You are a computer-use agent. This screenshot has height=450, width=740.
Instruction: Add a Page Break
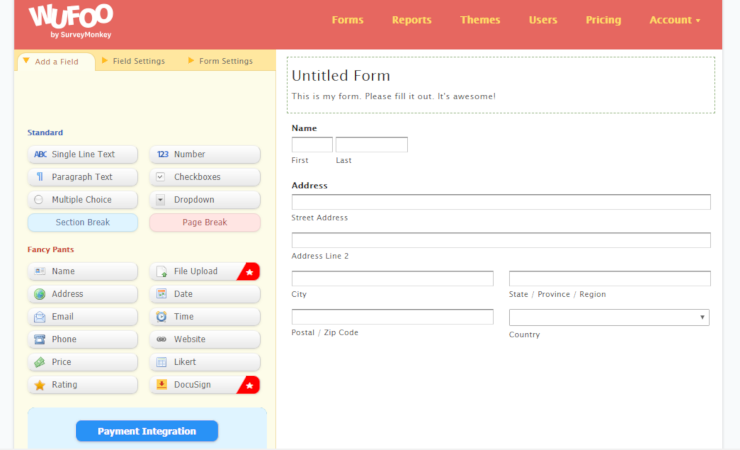pyautogui.click(x=205, y=222)
